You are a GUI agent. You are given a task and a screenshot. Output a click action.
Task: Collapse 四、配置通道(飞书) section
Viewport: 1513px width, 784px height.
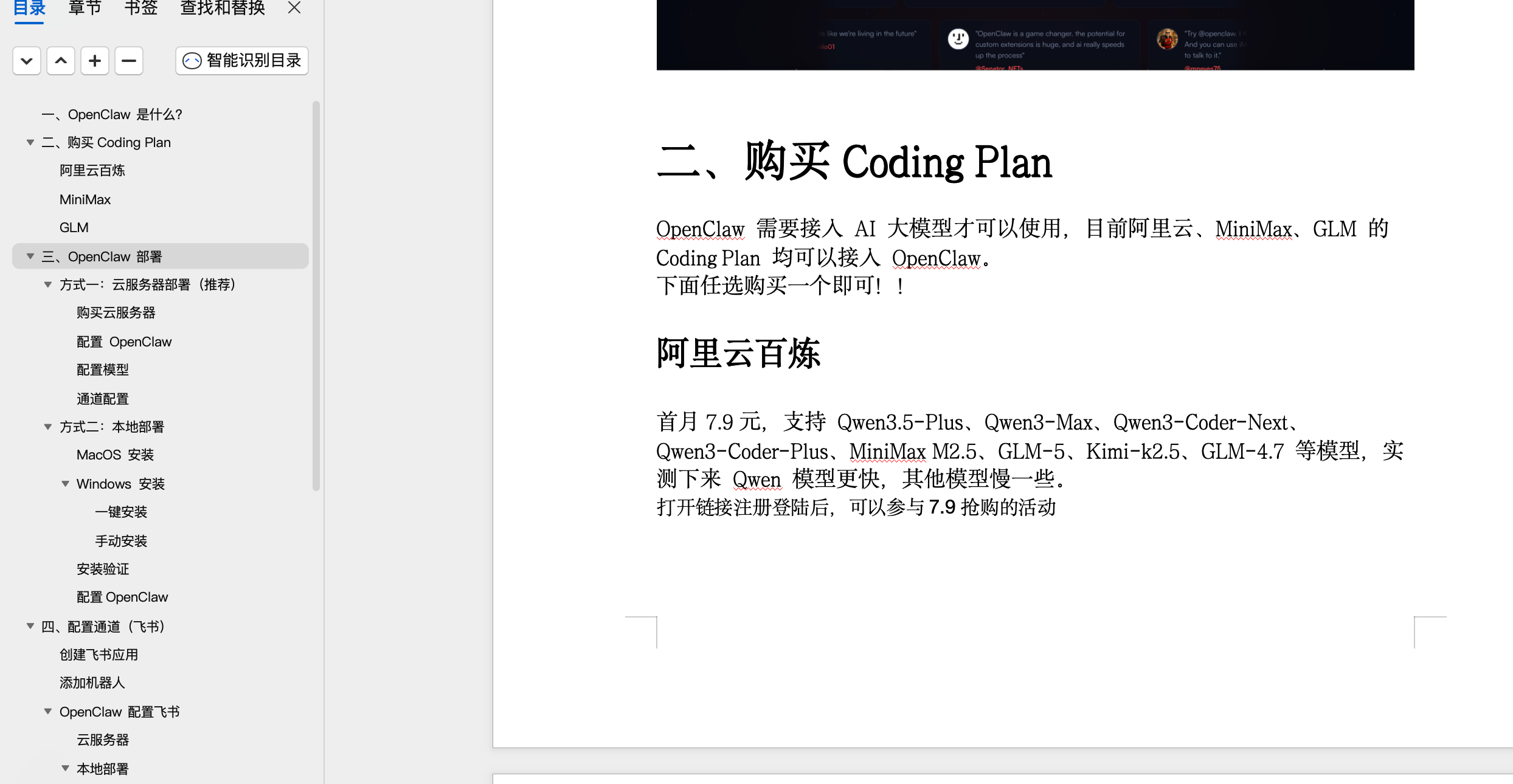click(30, 626)
